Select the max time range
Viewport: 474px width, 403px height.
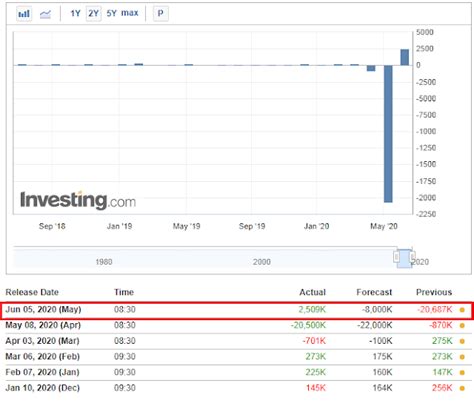click(130, 13)
